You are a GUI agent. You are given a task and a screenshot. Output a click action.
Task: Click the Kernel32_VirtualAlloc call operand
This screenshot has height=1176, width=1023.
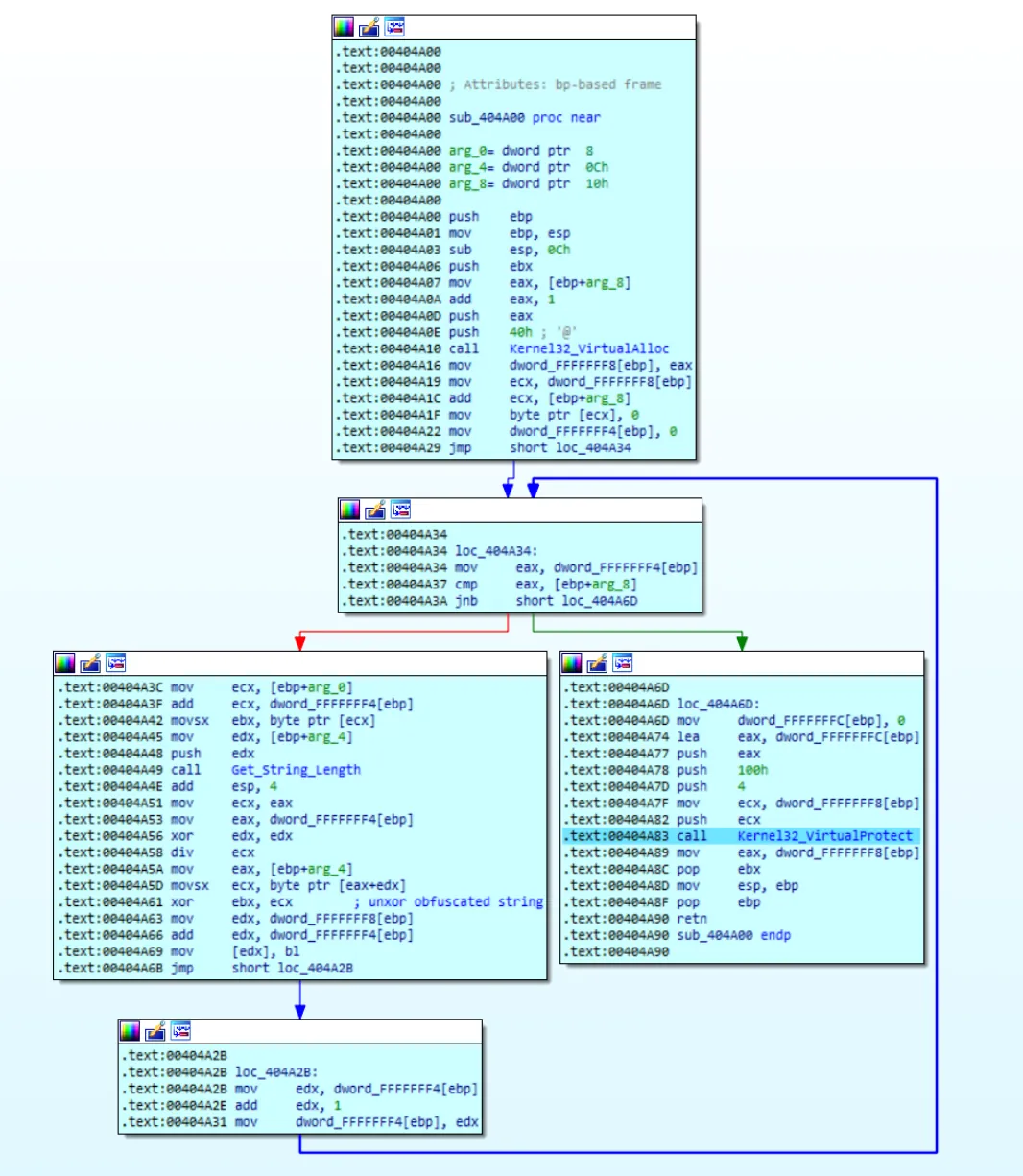(x=589, y=348)
